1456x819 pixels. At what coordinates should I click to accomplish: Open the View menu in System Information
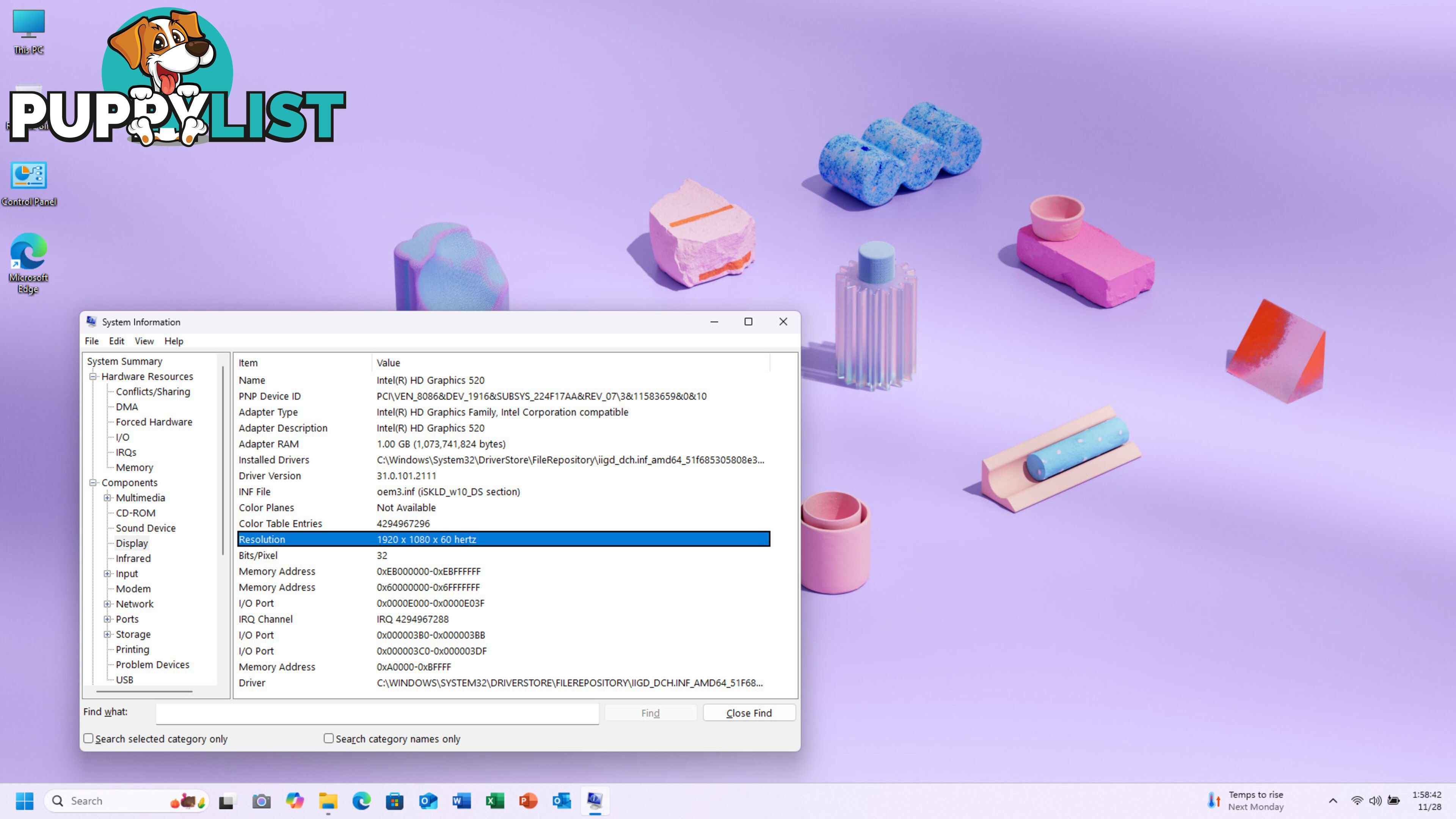click(144, 341)
